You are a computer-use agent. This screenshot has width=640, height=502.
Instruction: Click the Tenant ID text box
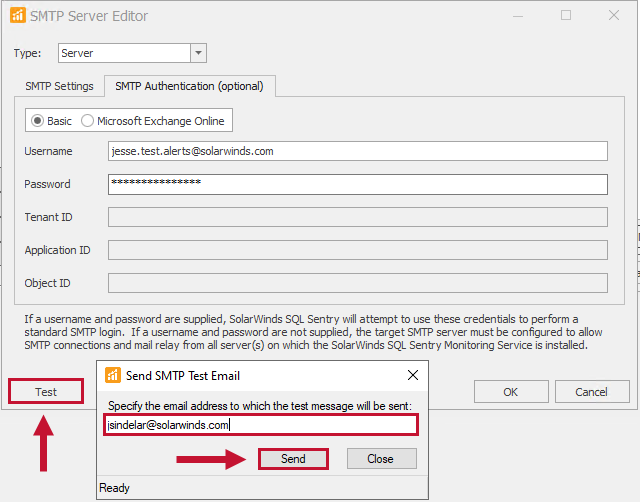(x=357, y=217)
